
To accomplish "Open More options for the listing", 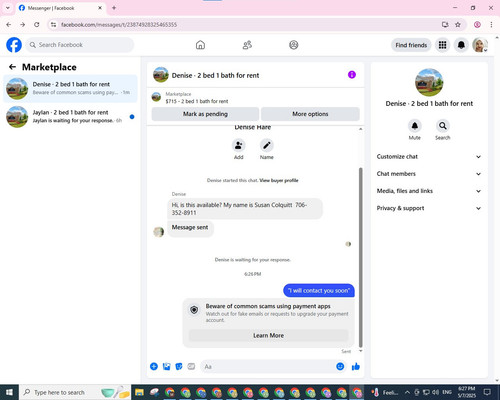I will click(x=310, y=114).
